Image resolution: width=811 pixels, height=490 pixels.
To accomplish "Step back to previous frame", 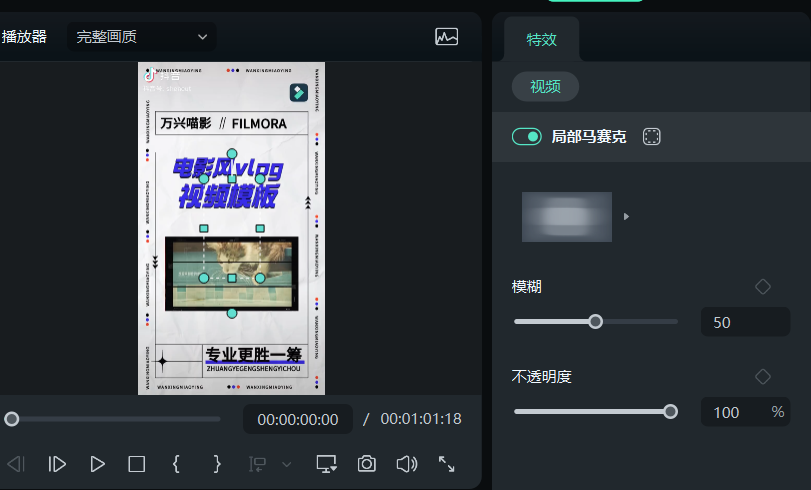I will coord(16,464).
